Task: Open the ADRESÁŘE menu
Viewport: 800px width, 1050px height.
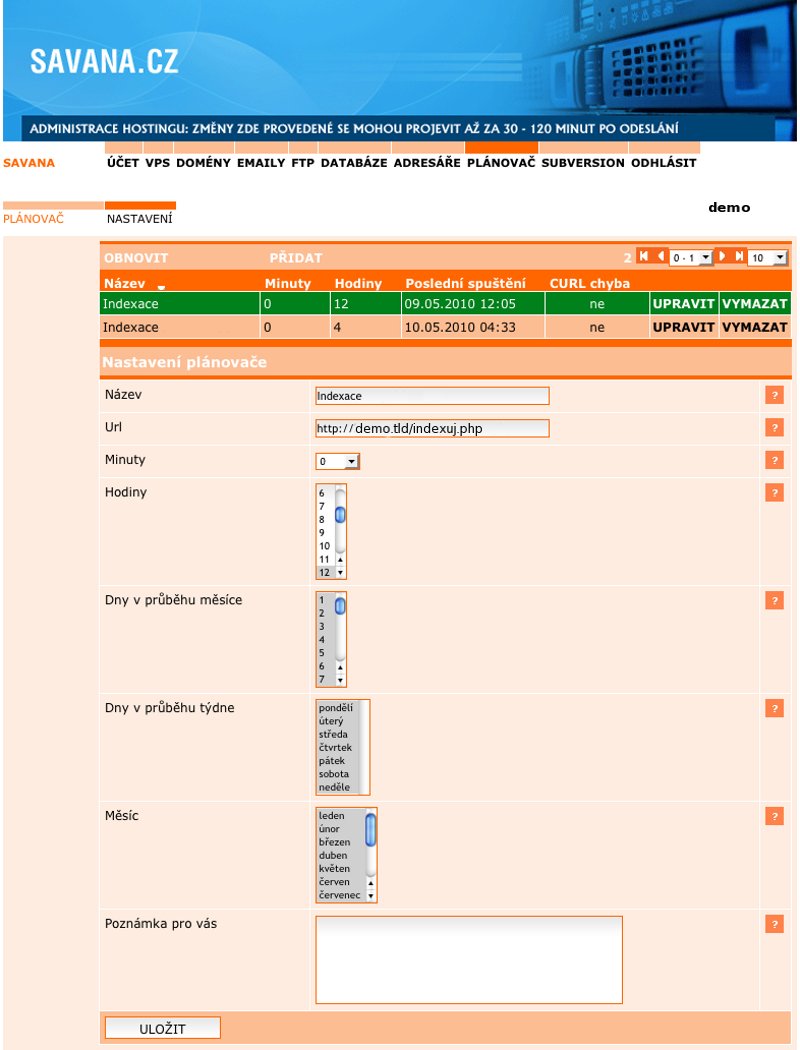Action: (x=427, y=163)
